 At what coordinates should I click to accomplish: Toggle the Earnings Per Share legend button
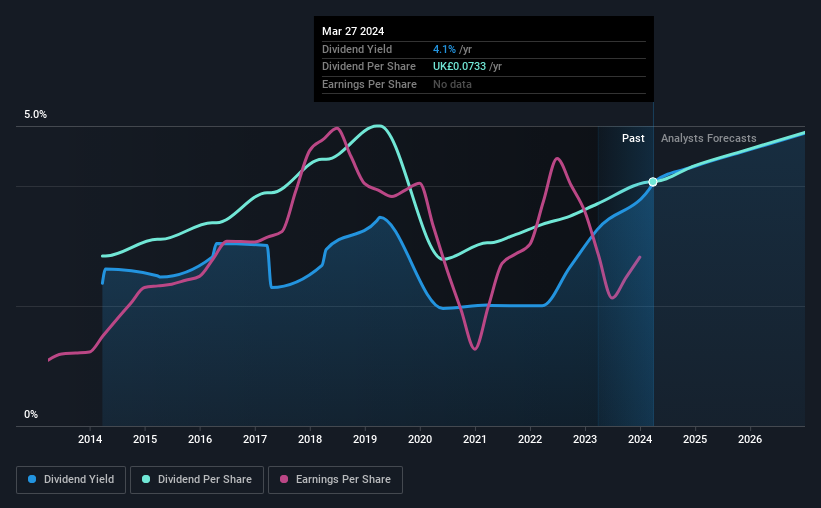[335, 480]
